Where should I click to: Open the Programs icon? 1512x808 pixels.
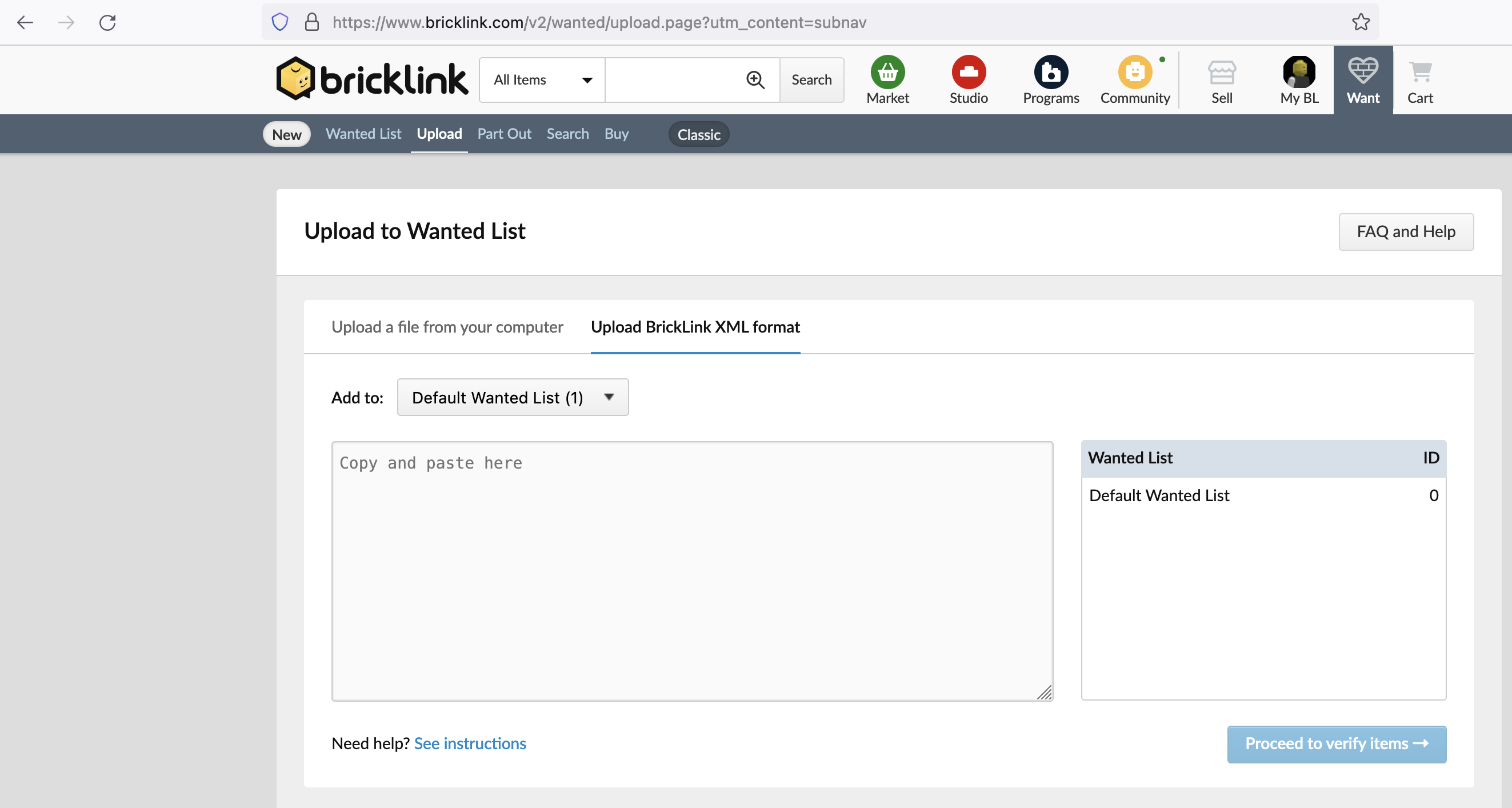1051,72
